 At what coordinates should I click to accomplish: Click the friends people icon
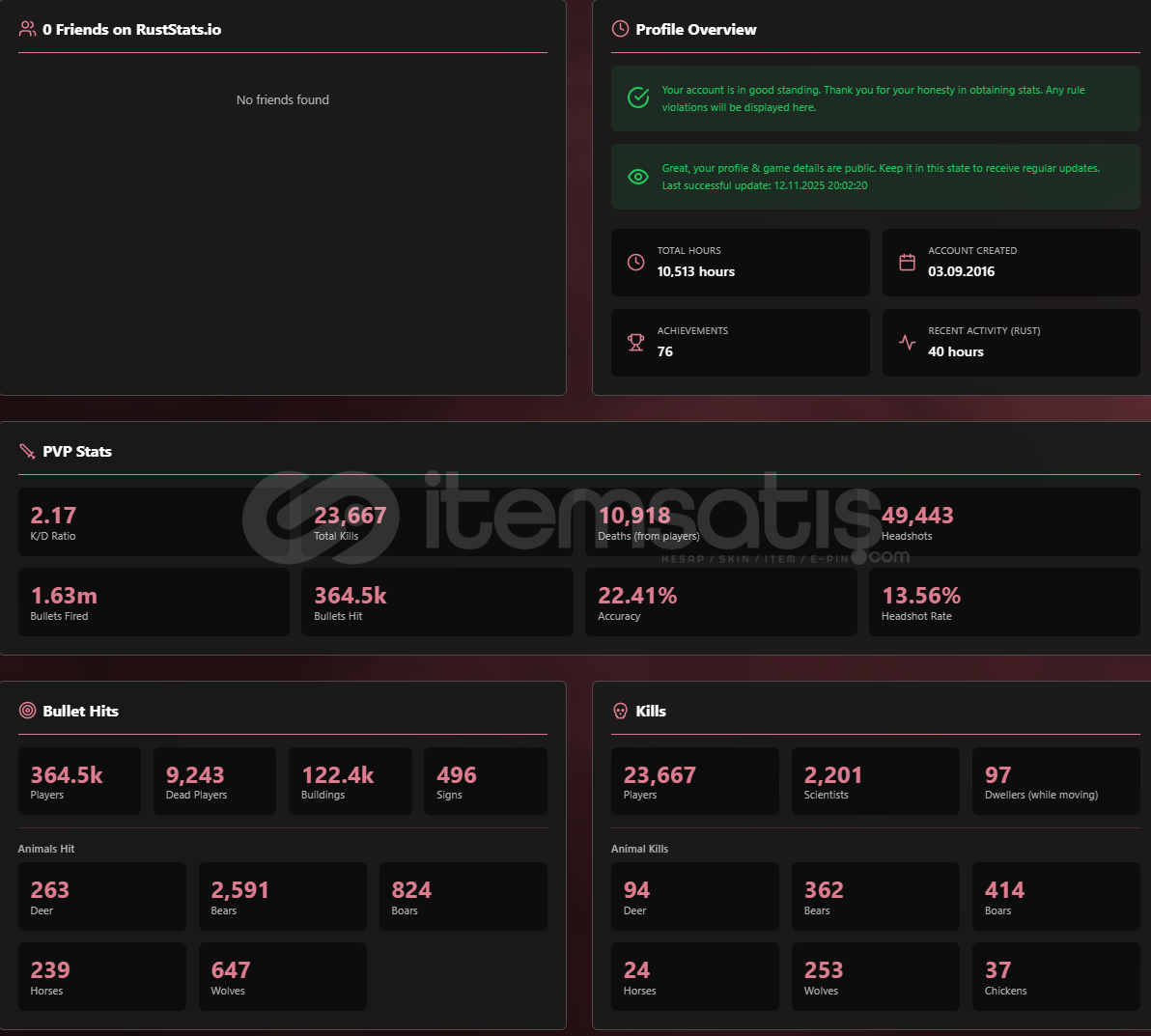(27, 29)
